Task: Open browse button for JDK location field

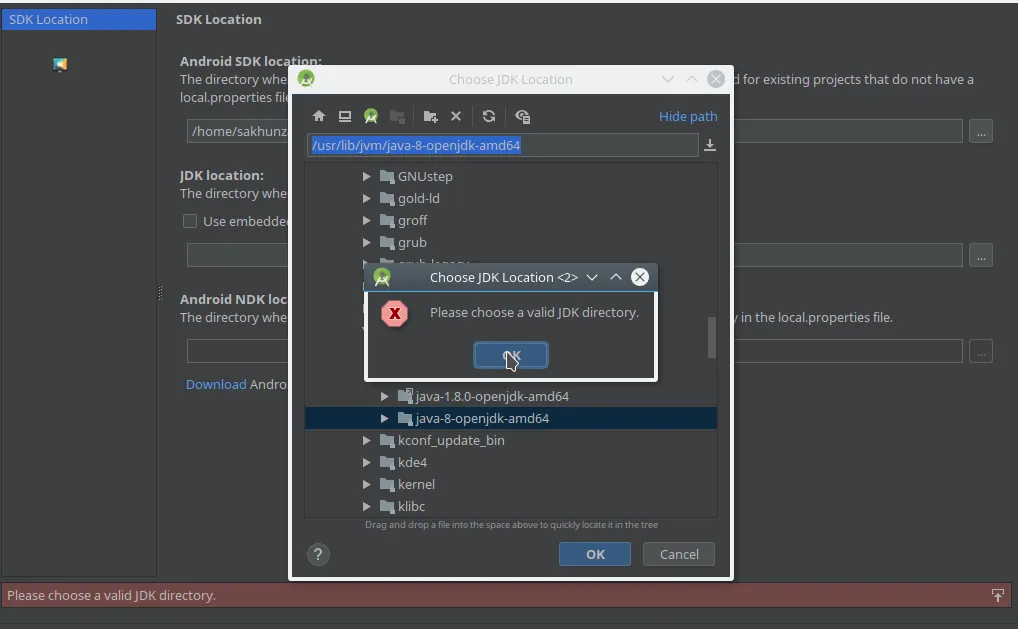Action: coord(980,255)
